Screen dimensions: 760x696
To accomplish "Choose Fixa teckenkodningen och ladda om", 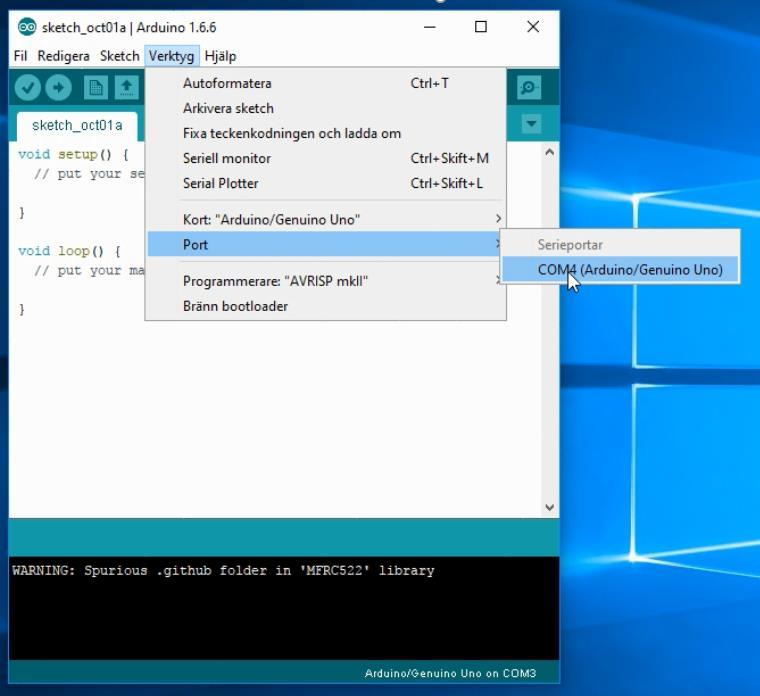I will 326,133.
